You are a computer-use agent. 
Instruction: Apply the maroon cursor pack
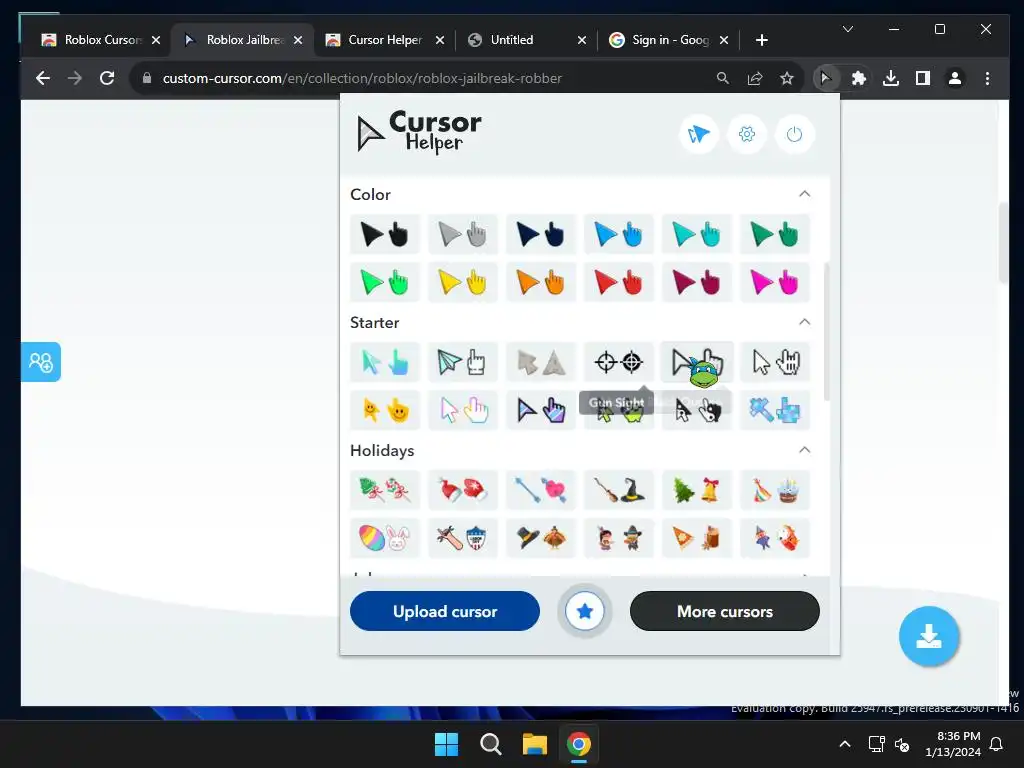(696, 282)
